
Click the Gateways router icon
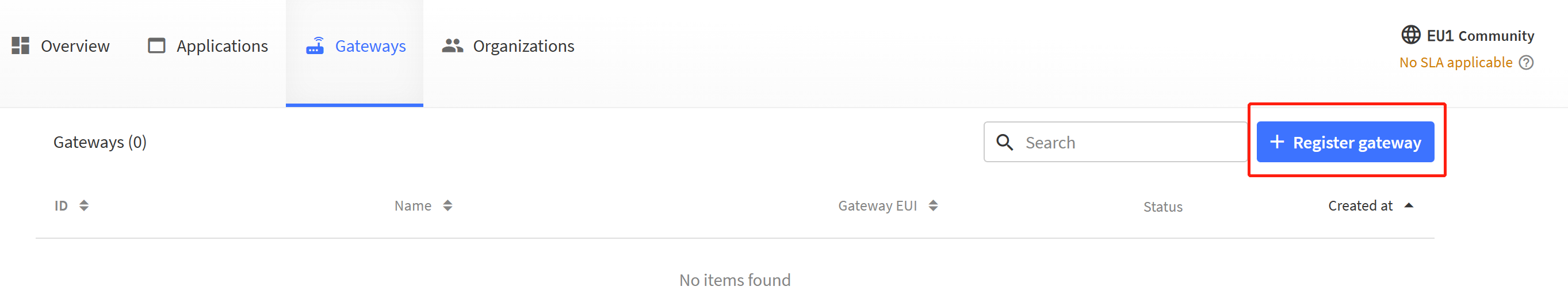(x=315, y=45)
